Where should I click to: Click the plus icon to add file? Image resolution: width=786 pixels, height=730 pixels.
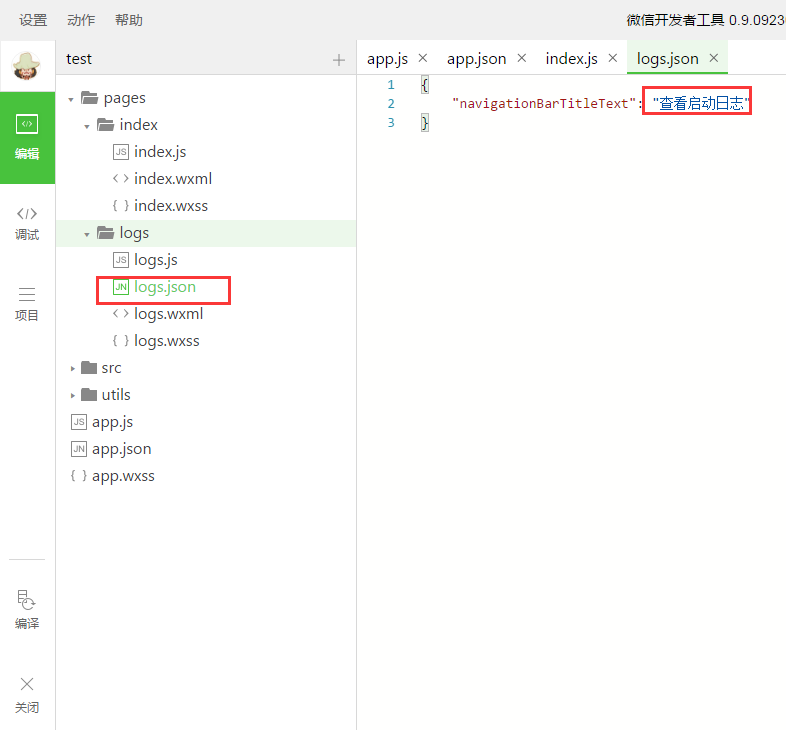(338, 60)
